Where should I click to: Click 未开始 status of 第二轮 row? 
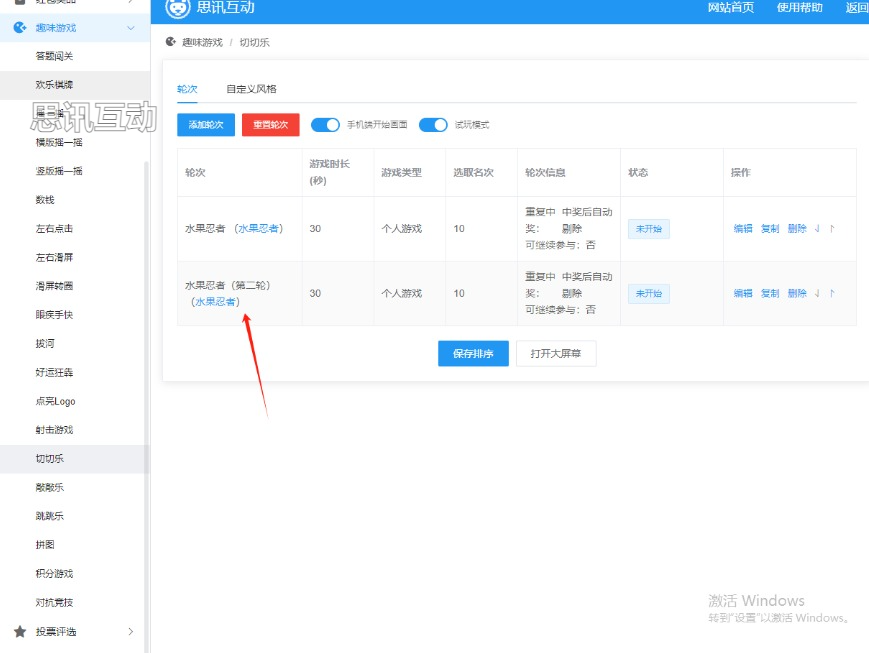point(648,294)
